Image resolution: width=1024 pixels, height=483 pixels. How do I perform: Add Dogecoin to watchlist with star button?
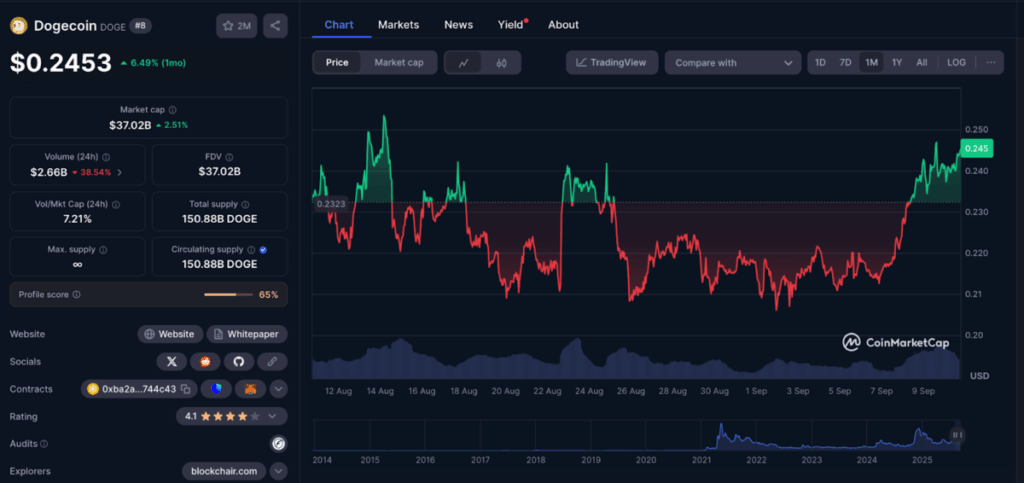coord(236,26)
